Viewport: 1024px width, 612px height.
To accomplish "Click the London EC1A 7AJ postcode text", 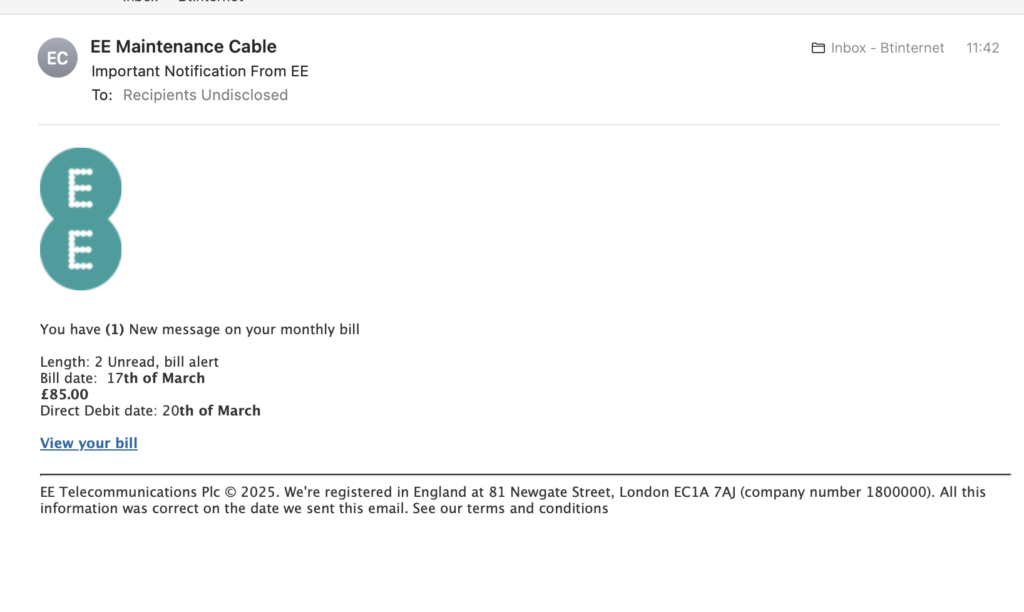I will point(677,492).
